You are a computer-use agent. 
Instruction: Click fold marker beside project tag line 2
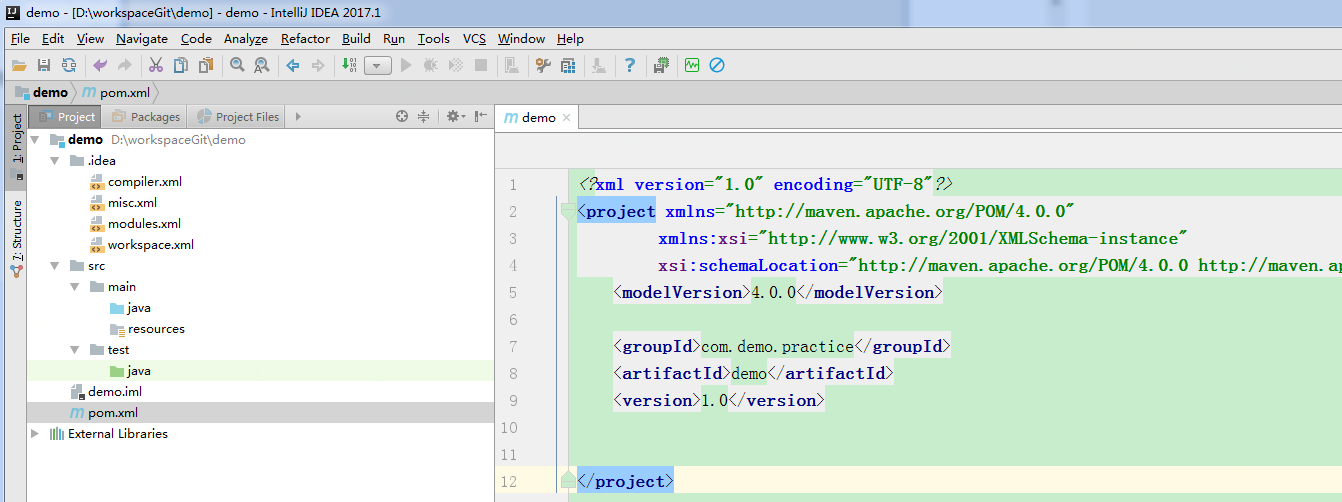point(568,212)
